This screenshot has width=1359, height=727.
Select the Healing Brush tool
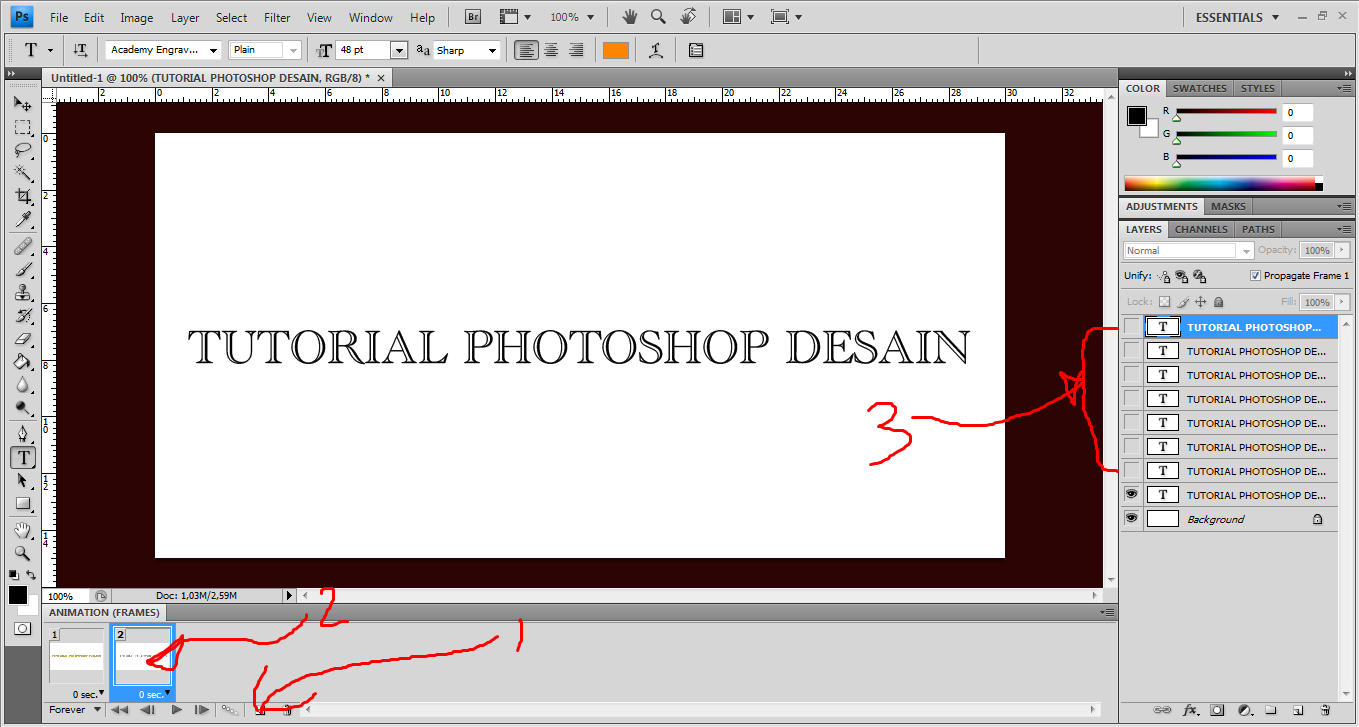[x=22, y=246]
